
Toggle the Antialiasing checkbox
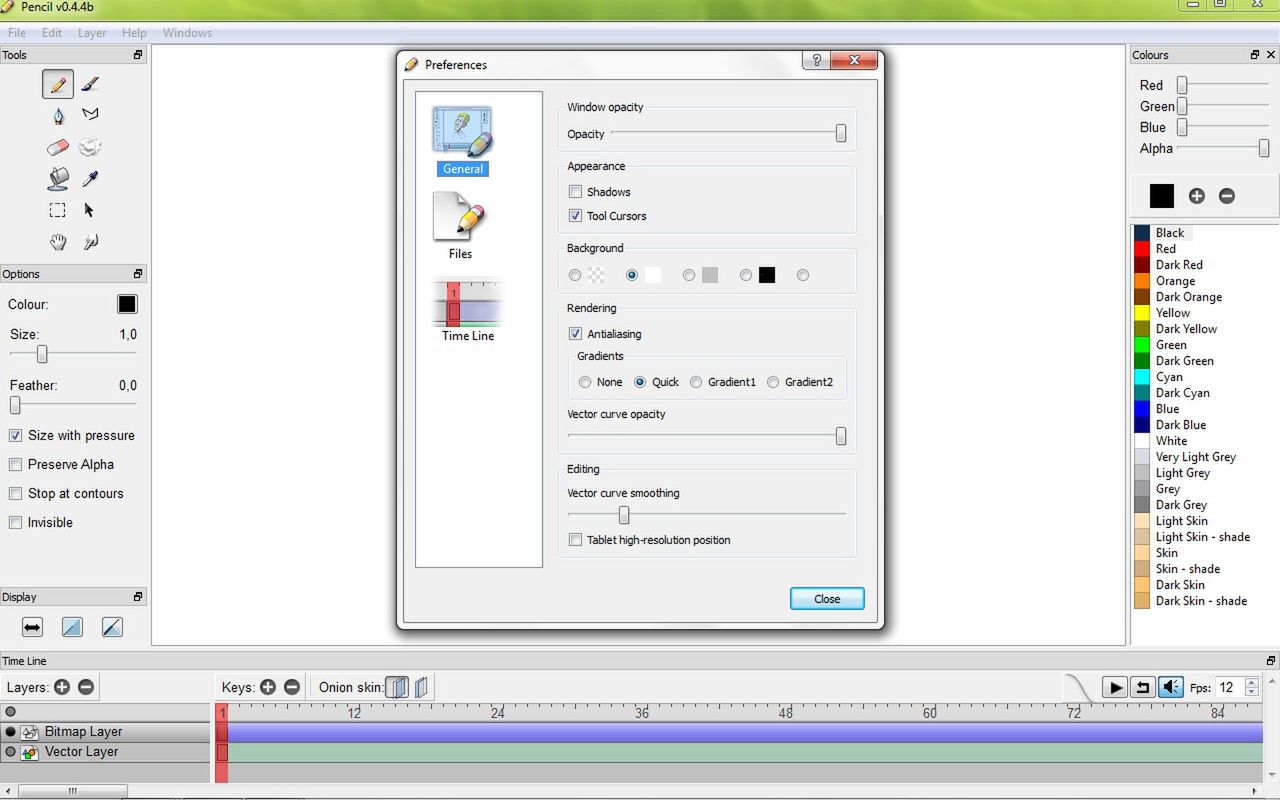coord(575,334)
